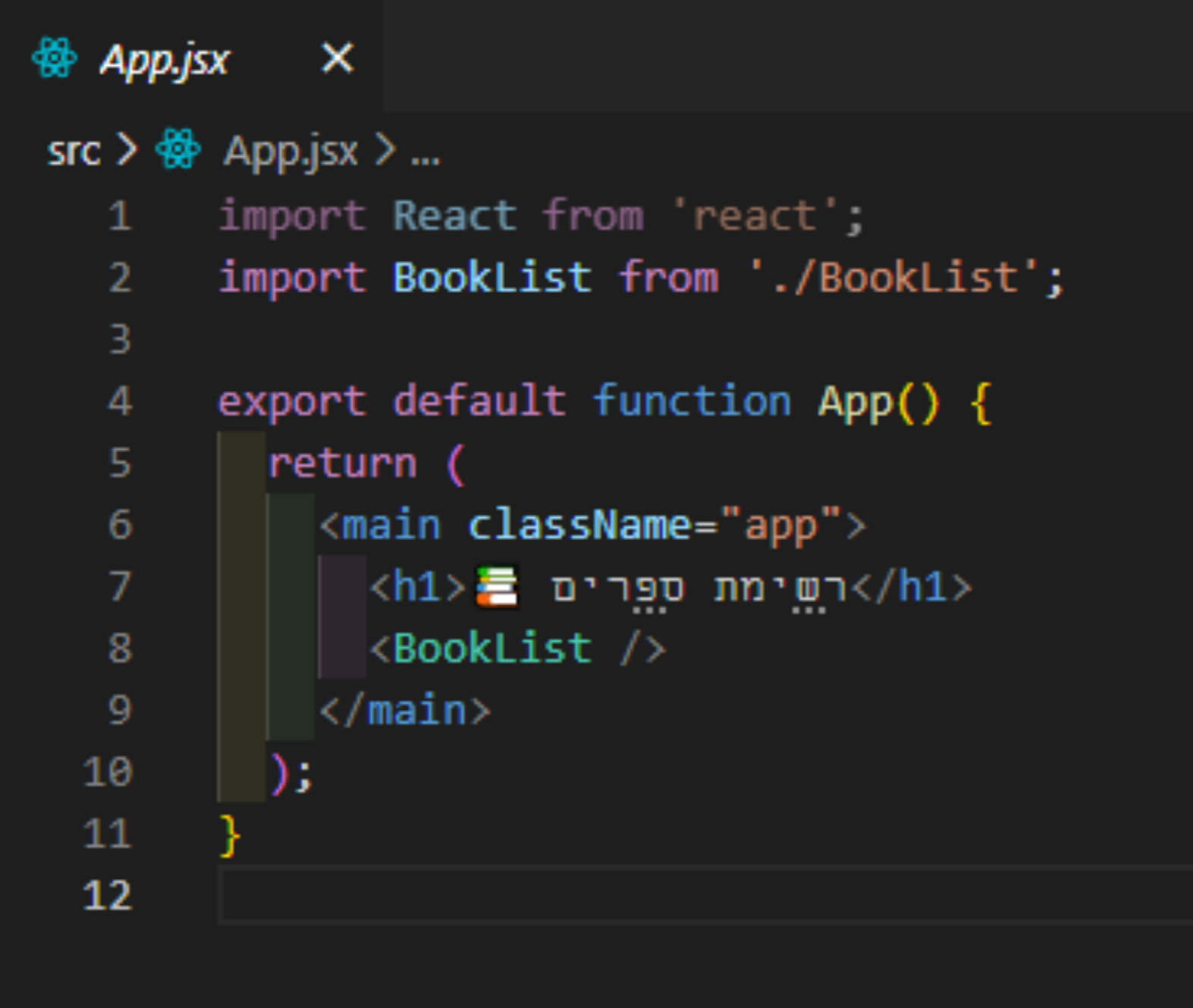Open the src breadcrumb folder
The image size is (1193, 1008).
[74, 151]
